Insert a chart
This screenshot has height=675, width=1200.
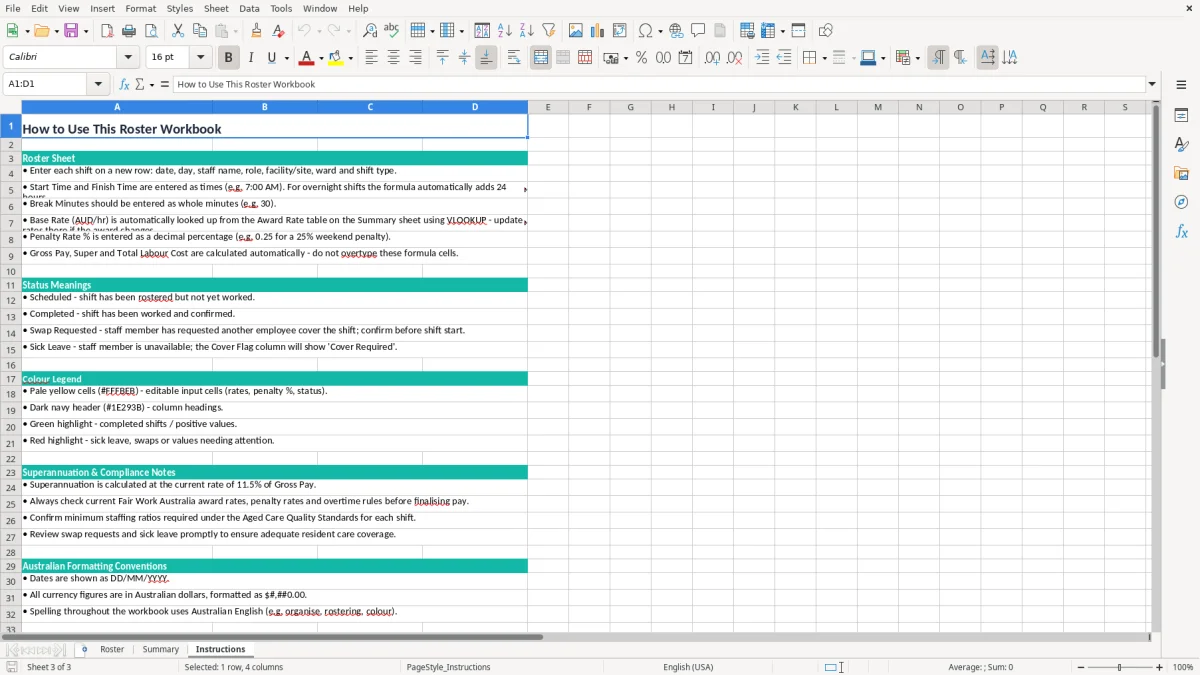[598, 31]
